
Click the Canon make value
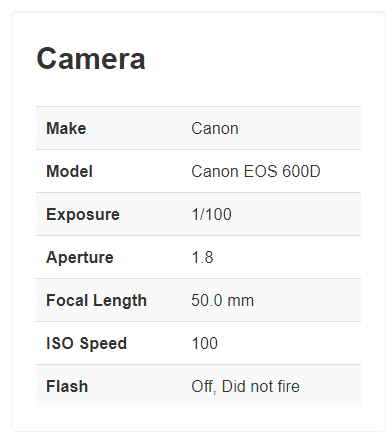[x=215, y=128]
